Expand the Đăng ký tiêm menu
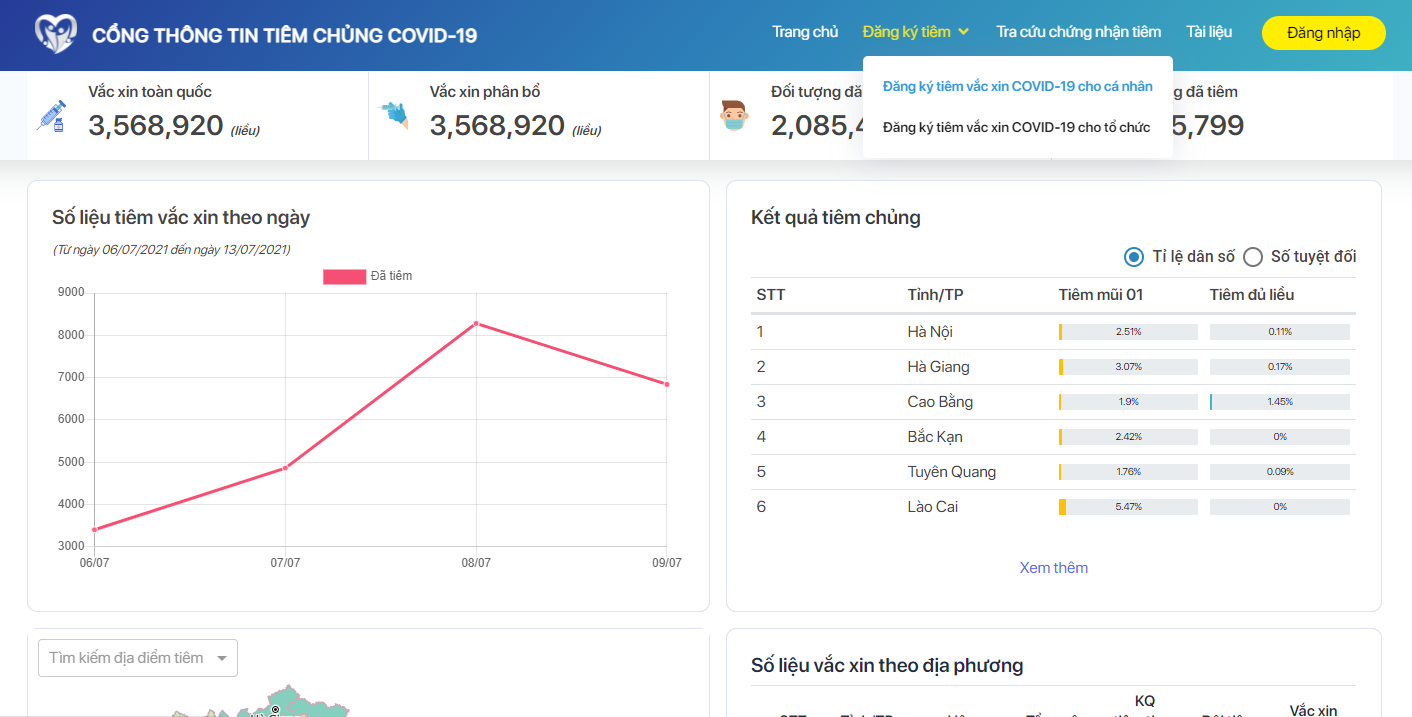Image resolution: width=1412 pixels, height=717 pixels. click(x=906, y=32)
